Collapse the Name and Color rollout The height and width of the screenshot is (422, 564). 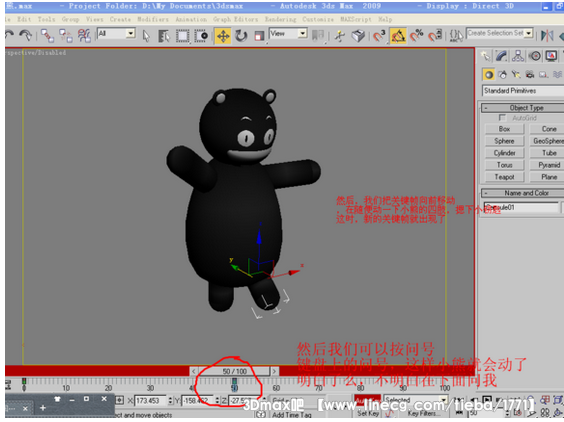[523, 193]
